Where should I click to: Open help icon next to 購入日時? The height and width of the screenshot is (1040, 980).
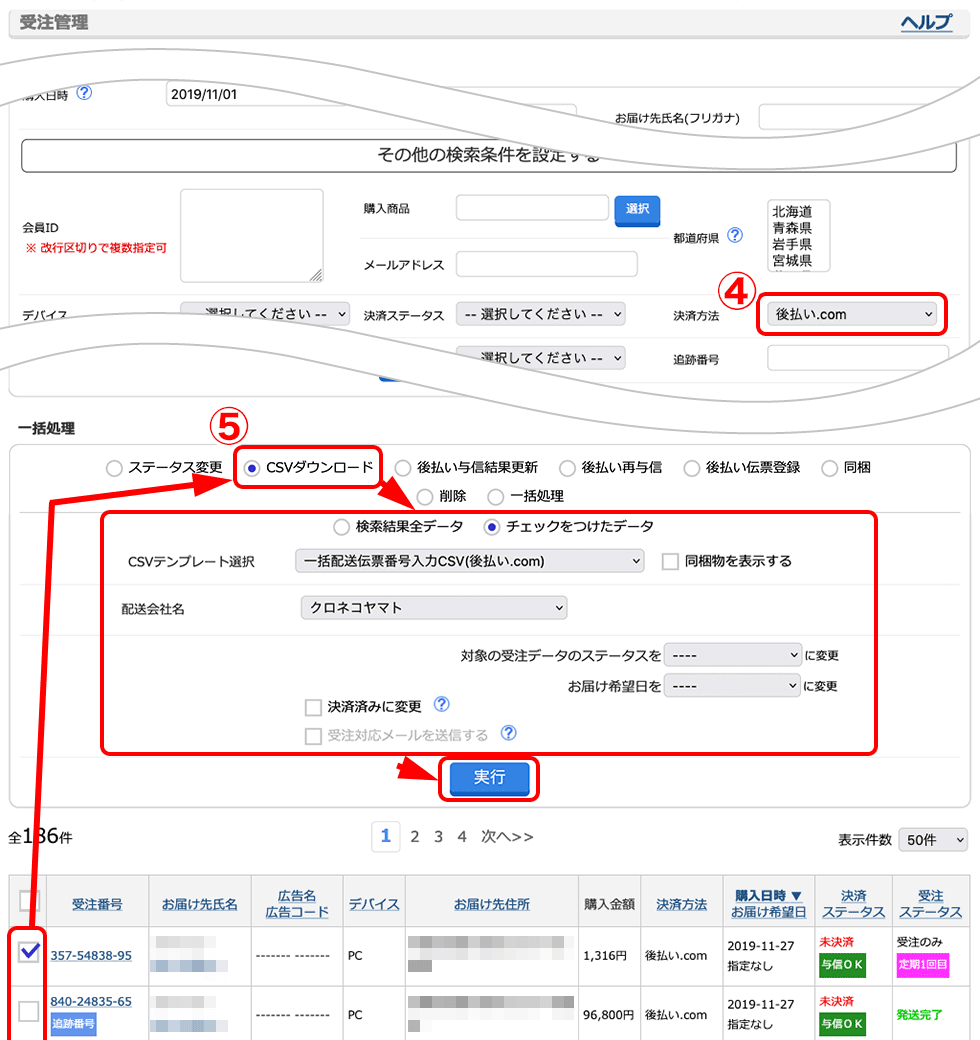84,93
